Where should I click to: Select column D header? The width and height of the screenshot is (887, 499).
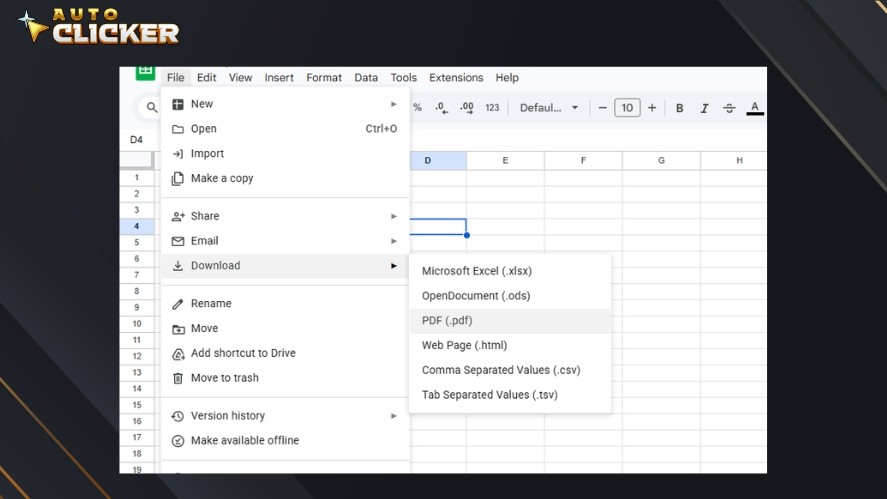click(438, 161)
